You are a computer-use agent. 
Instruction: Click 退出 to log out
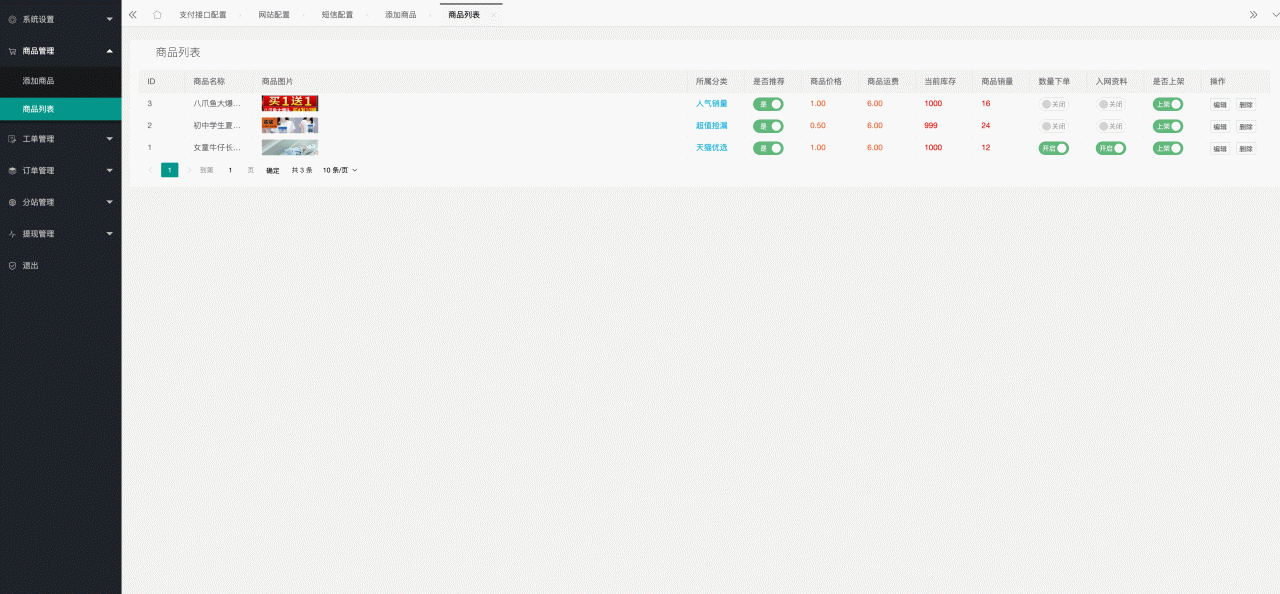pyautogui.click(x=31, y=266)
